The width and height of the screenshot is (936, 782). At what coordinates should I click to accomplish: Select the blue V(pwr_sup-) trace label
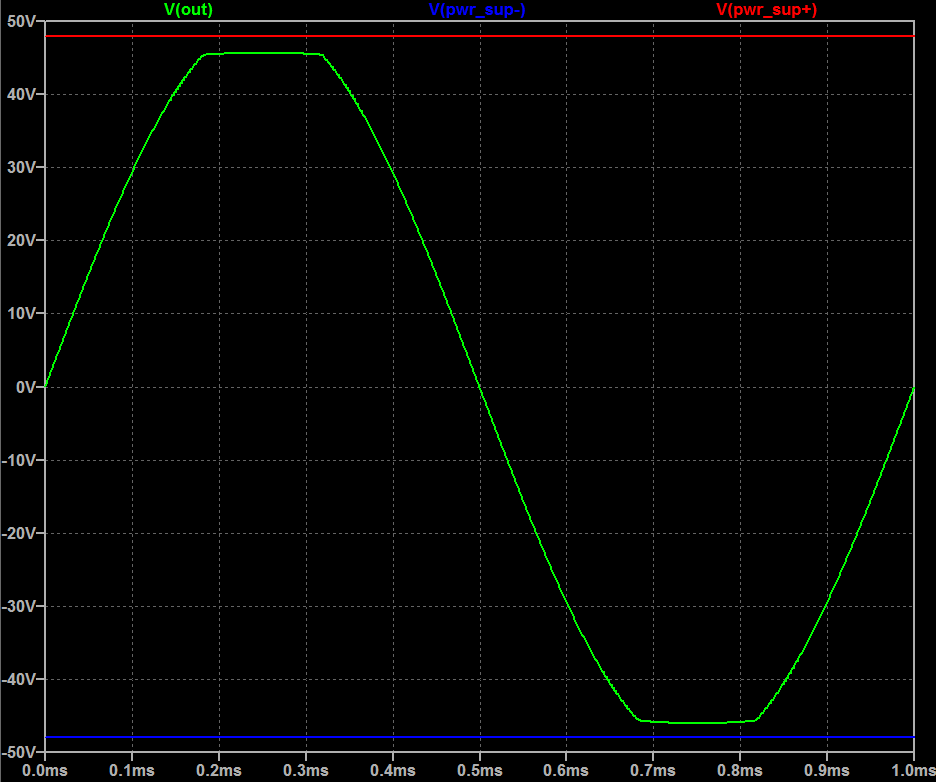(477, 10)
